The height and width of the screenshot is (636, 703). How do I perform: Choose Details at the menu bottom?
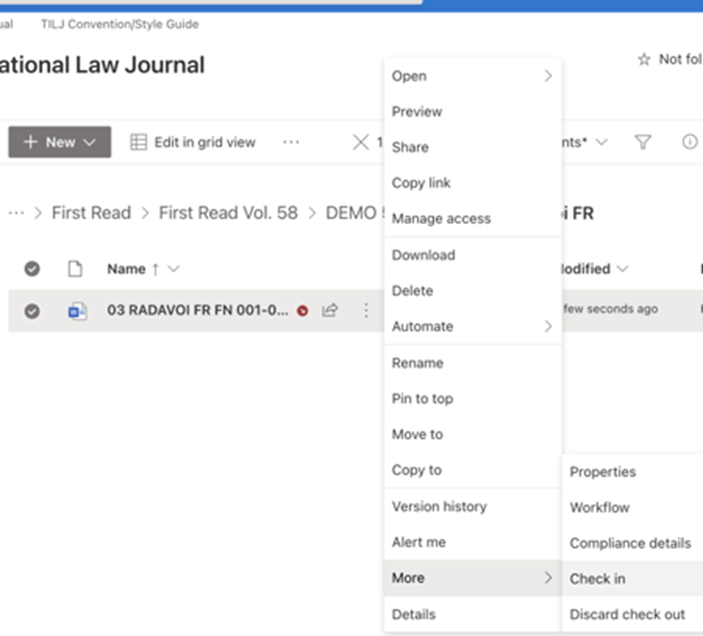coord(473,614)
